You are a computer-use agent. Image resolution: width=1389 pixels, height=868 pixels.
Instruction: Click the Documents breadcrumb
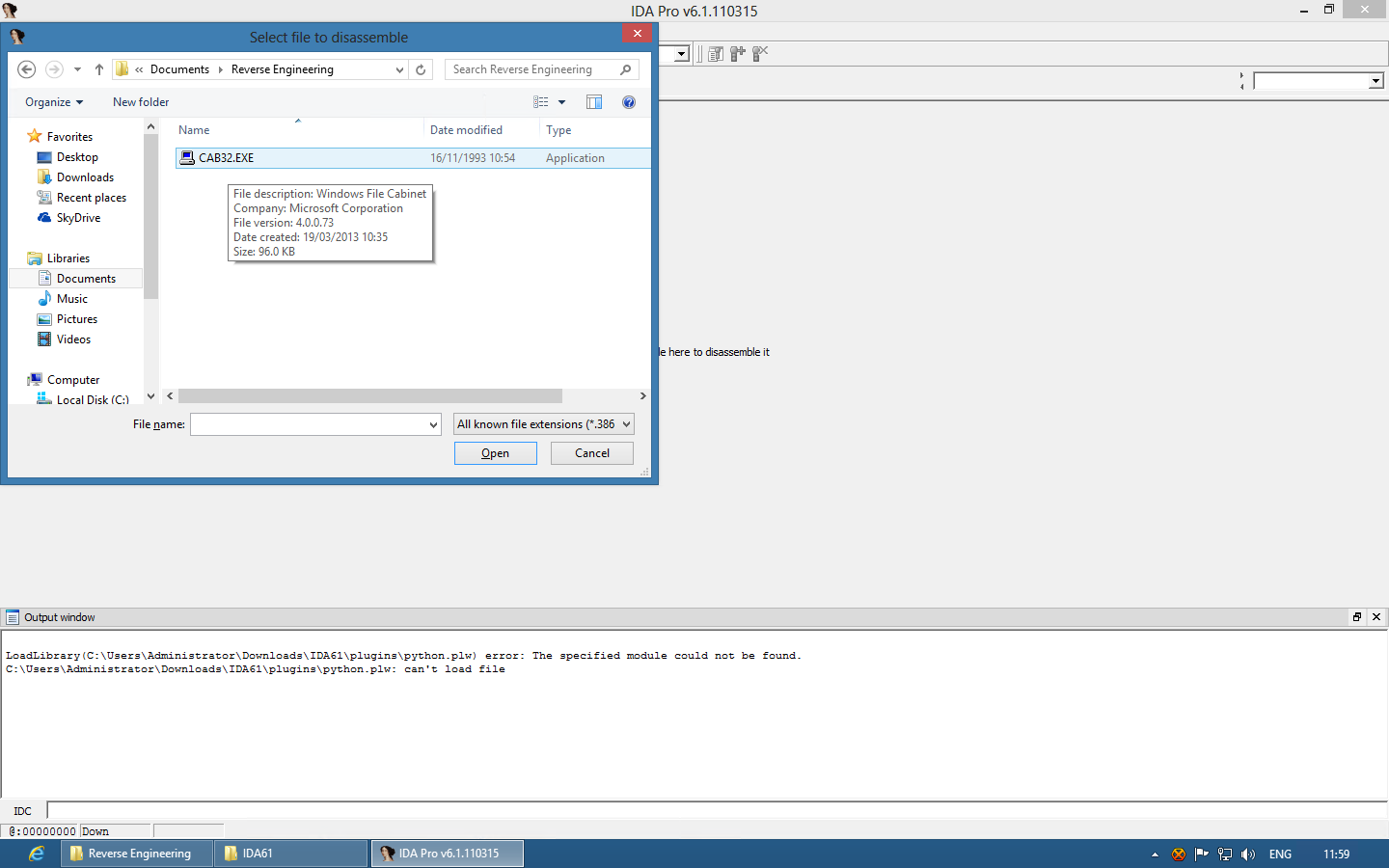[179, 69]
